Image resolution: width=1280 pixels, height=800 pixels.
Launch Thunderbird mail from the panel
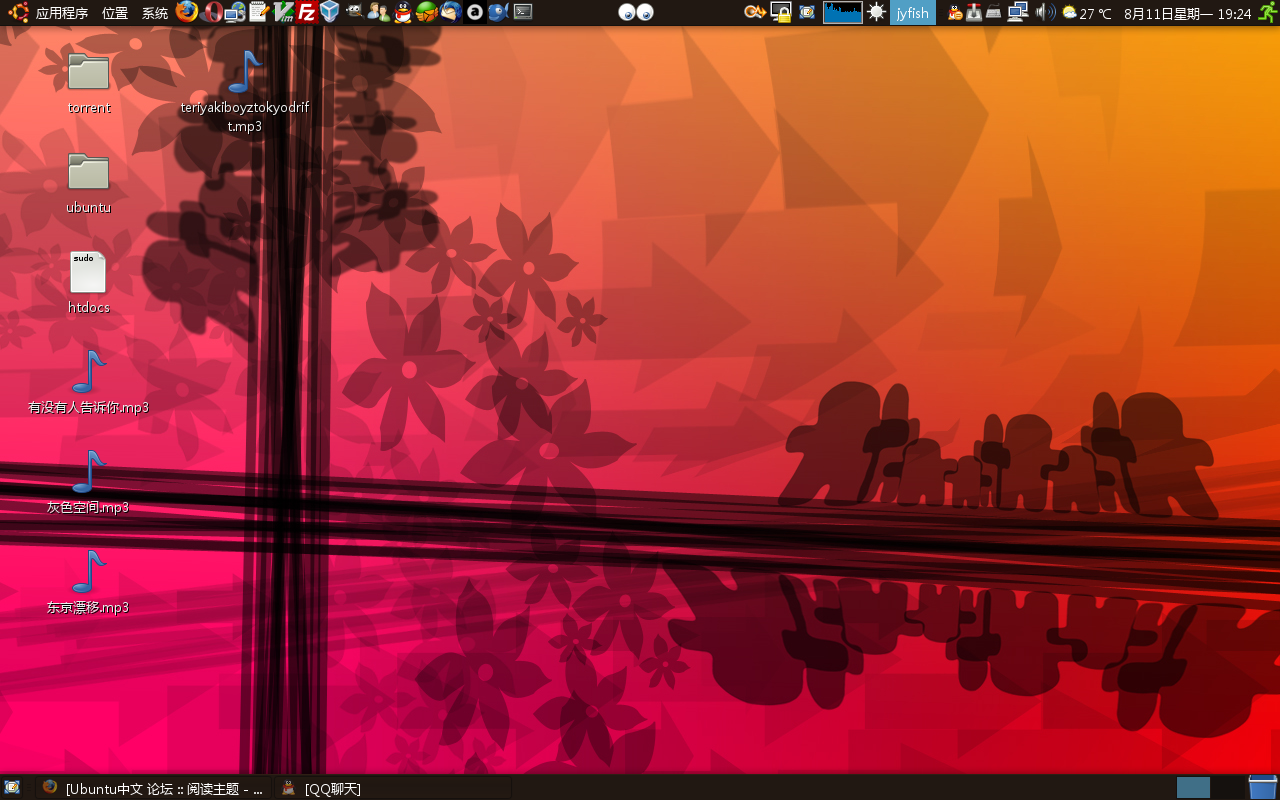coord(450,12)
